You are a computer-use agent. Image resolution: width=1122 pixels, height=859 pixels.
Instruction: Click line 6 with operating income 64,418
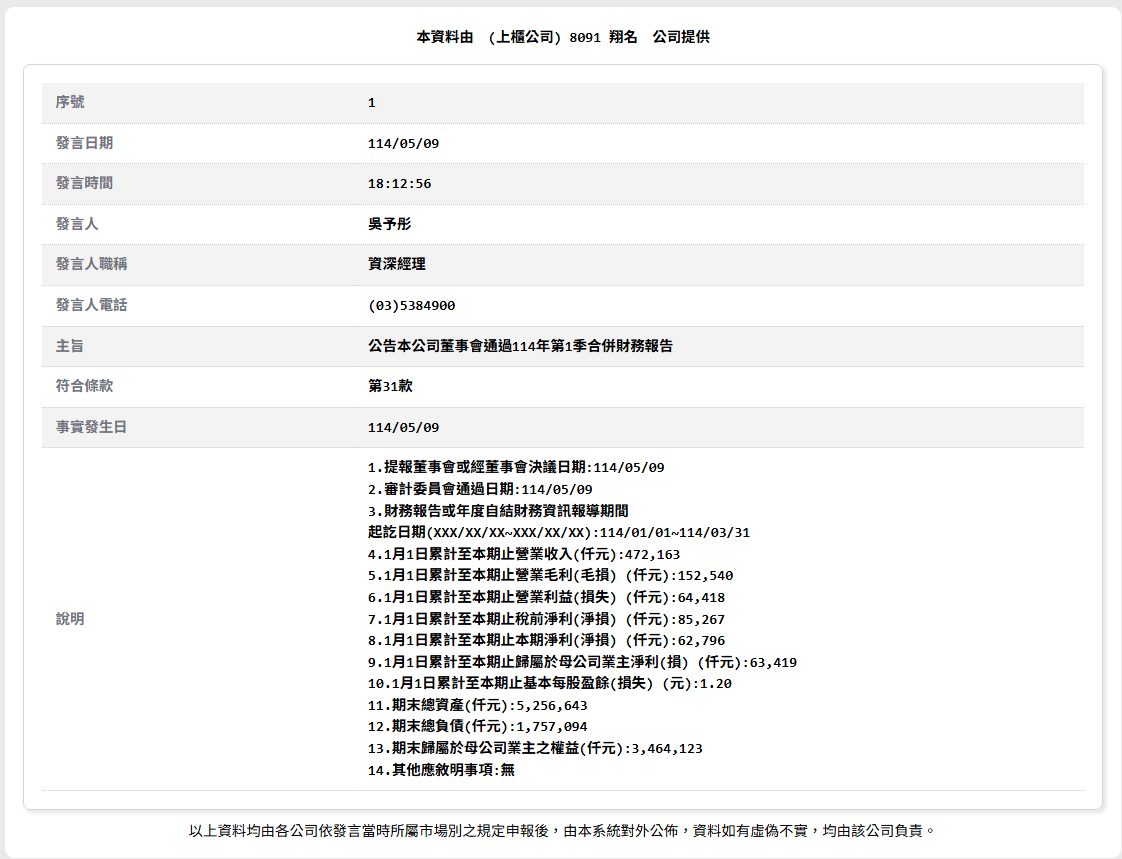click(546, 597)
